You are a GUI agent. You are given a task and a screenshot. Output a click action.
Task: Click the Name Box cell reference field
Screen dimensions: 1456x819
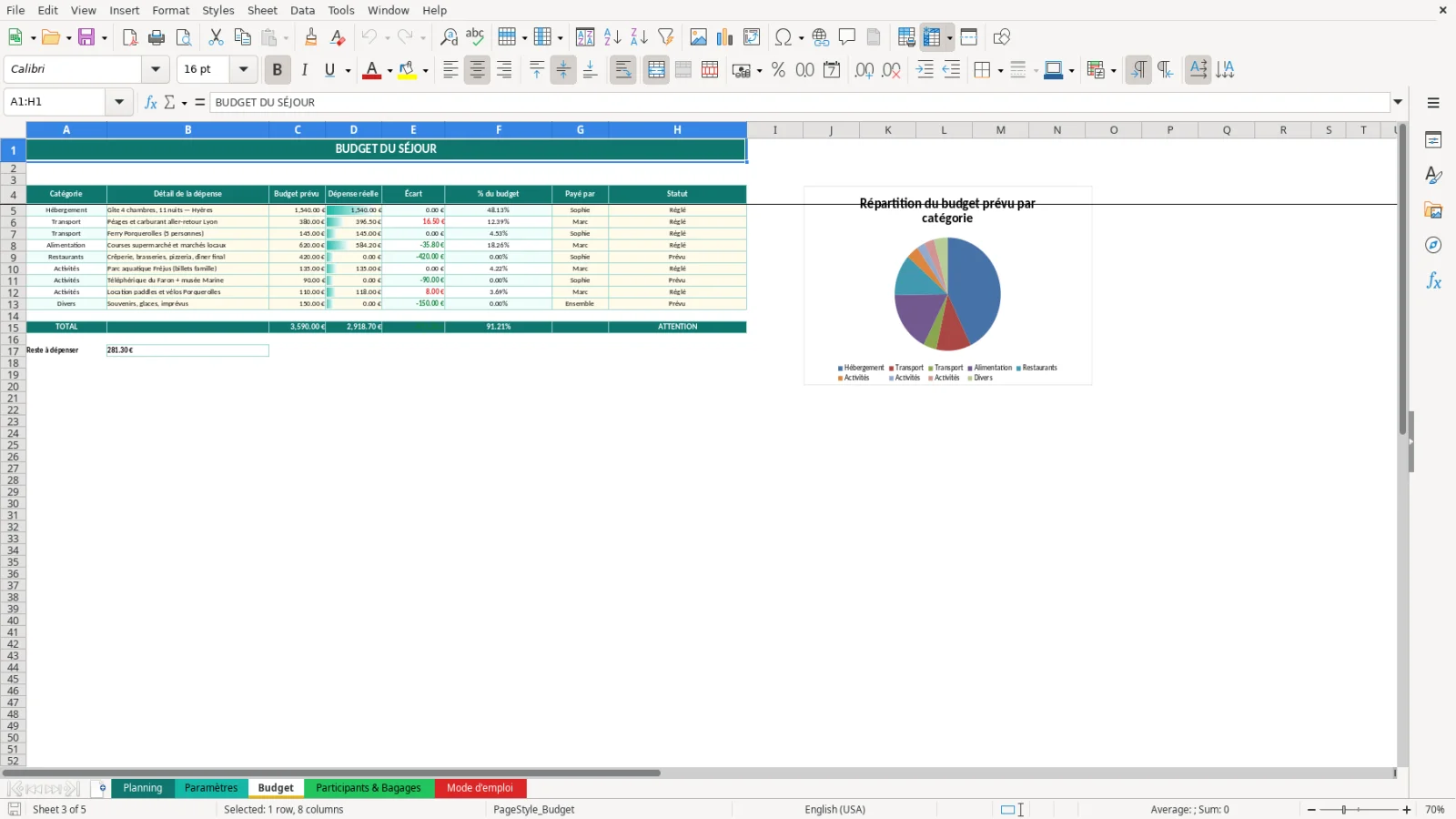tap(56, 102)
